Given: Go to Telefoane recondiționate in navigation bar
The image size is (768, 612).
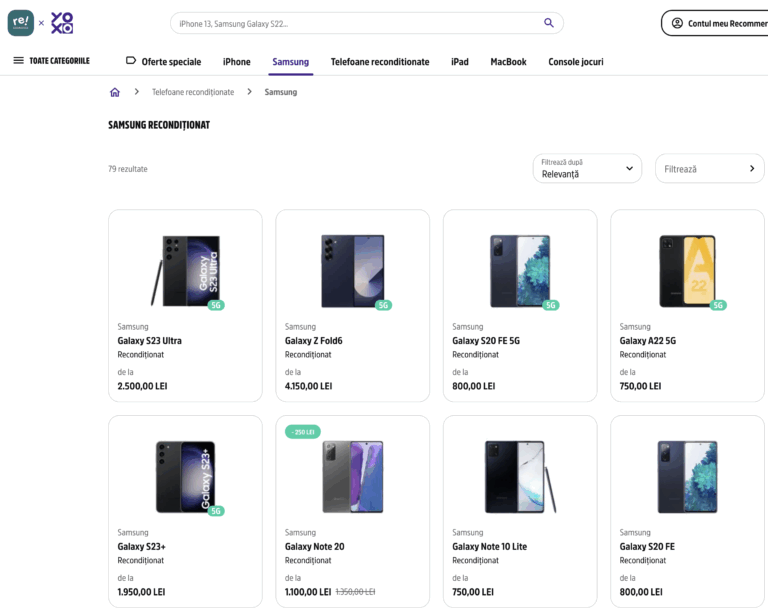Looking at the screenshot, I should pyautogui.click(x=380, y=62).
